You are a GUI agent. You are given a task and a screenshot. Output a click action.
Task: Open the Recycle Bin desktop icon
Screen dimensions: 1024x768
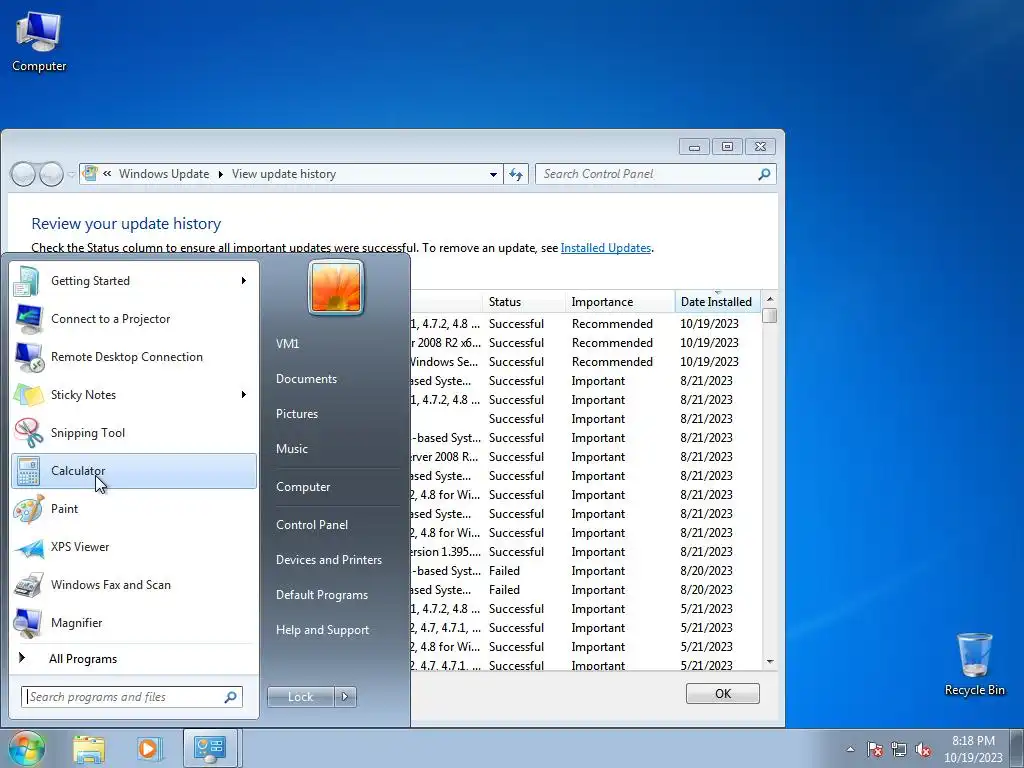tap(974, 664)
